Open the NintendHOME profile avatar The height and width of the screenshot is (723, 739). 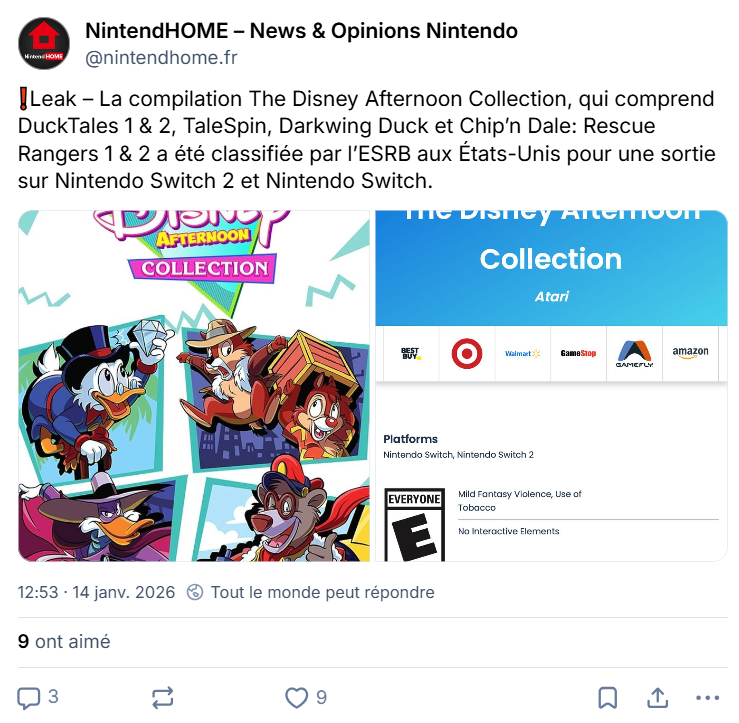click(x=44, y=43)
